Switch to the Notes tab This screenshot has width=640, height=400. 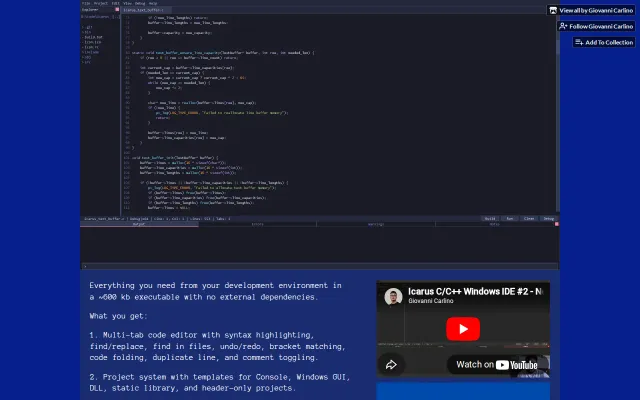point(495,224)
